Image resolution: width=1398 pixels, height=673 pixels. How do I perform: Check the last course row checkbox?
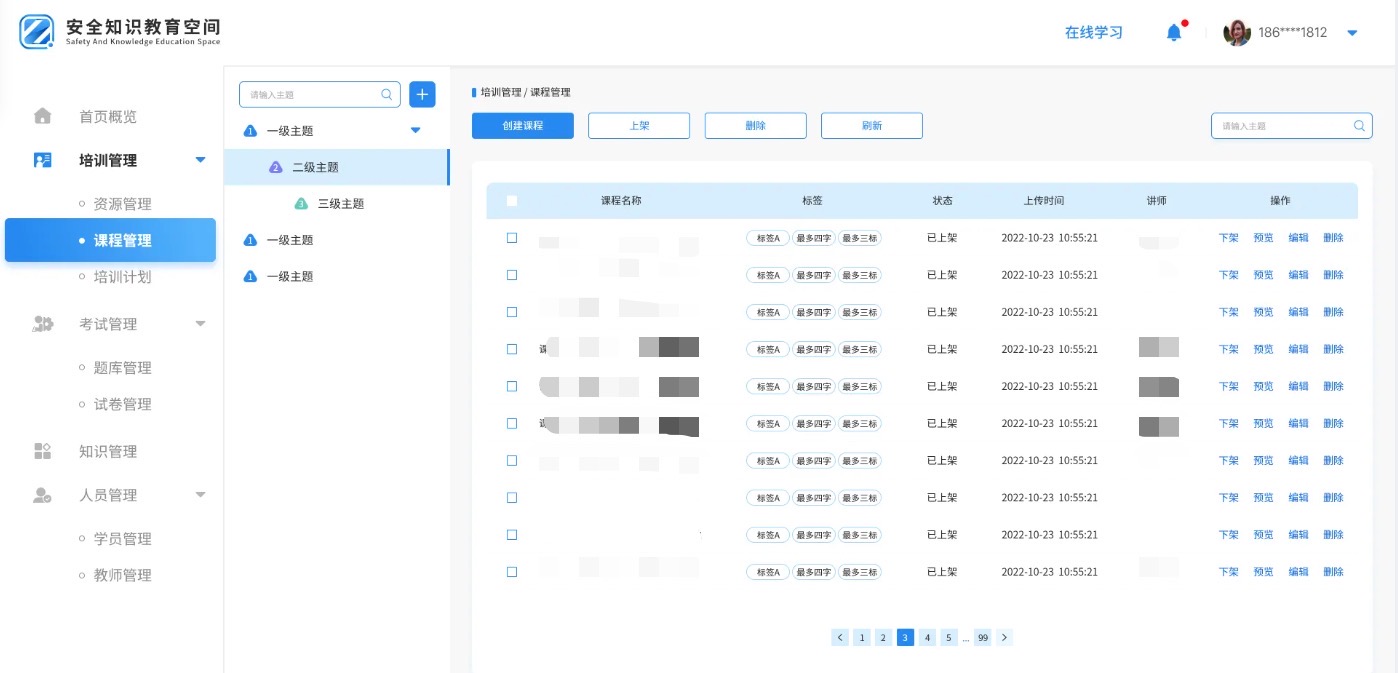pos(512,572)
